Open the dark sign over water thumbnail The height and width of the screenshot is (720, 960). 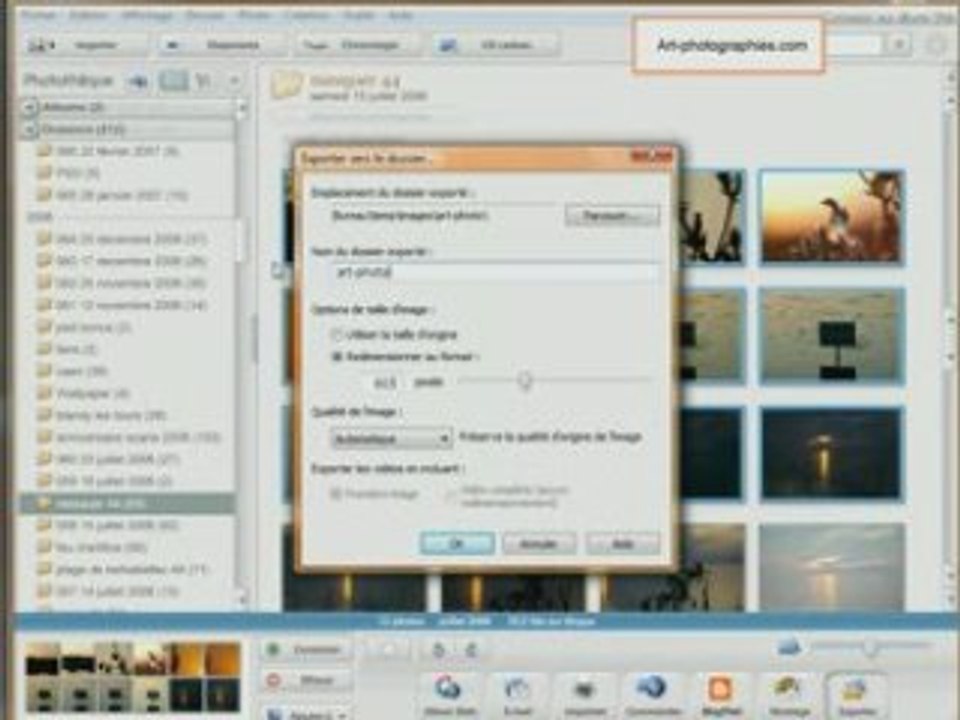831,336
